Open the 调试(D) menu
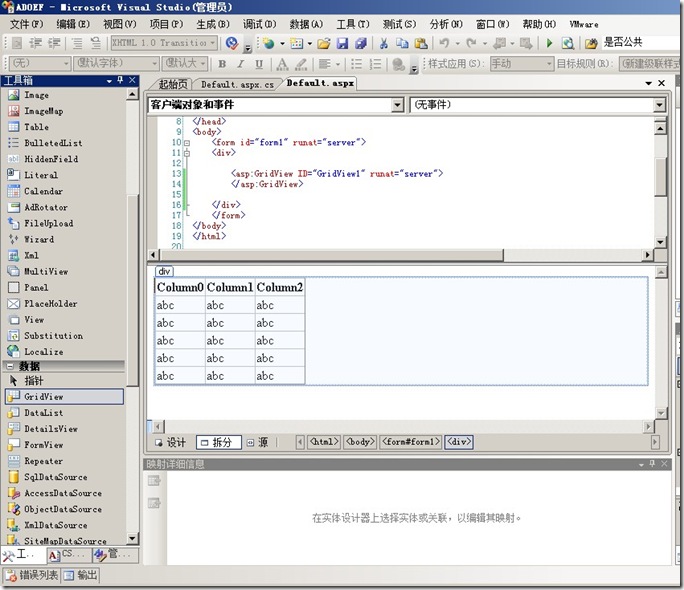Image resolution: width=684 pixels, height=590 pixels. 260,24
